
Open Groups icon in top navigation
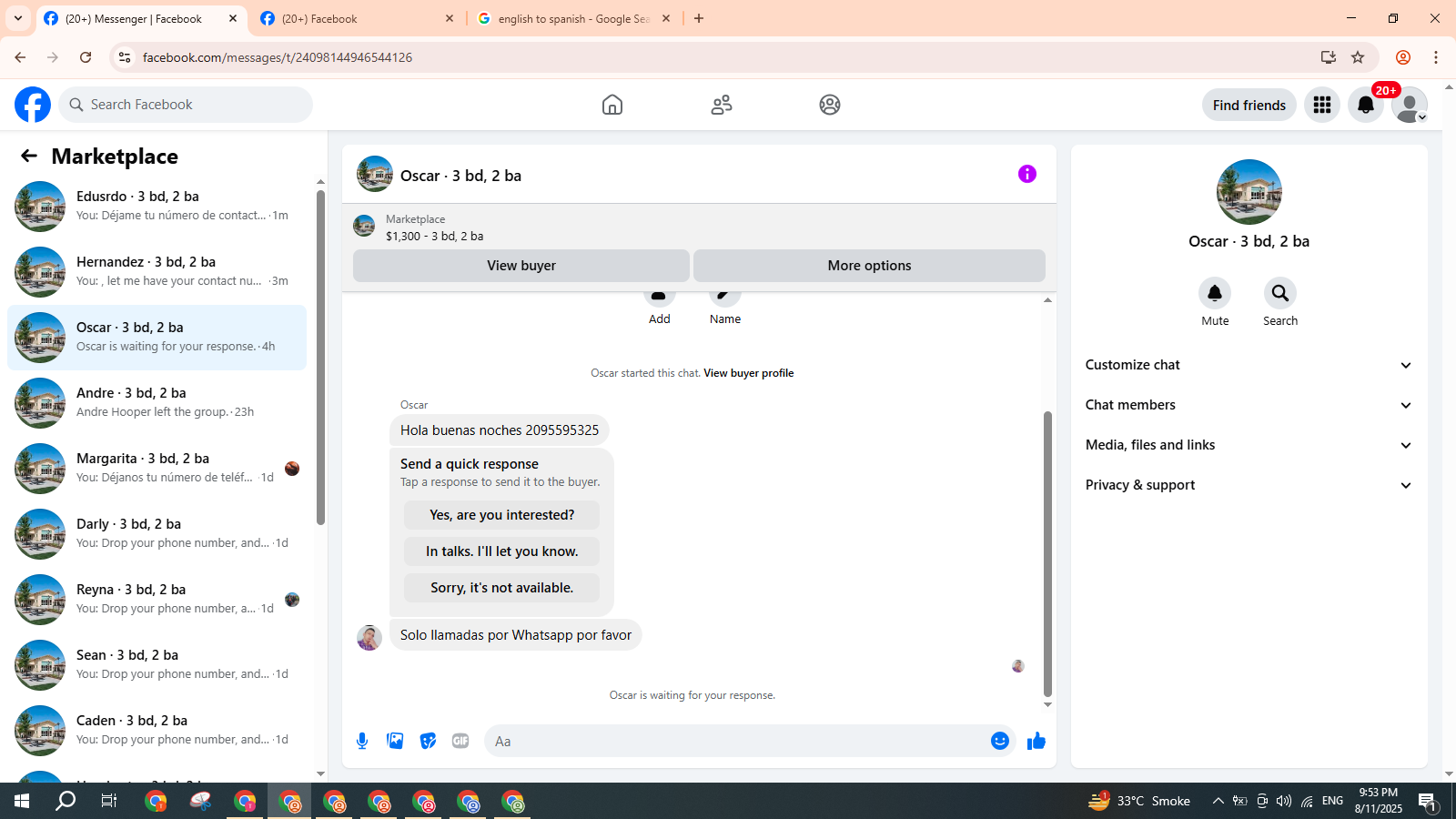click(x=830, y=105)
